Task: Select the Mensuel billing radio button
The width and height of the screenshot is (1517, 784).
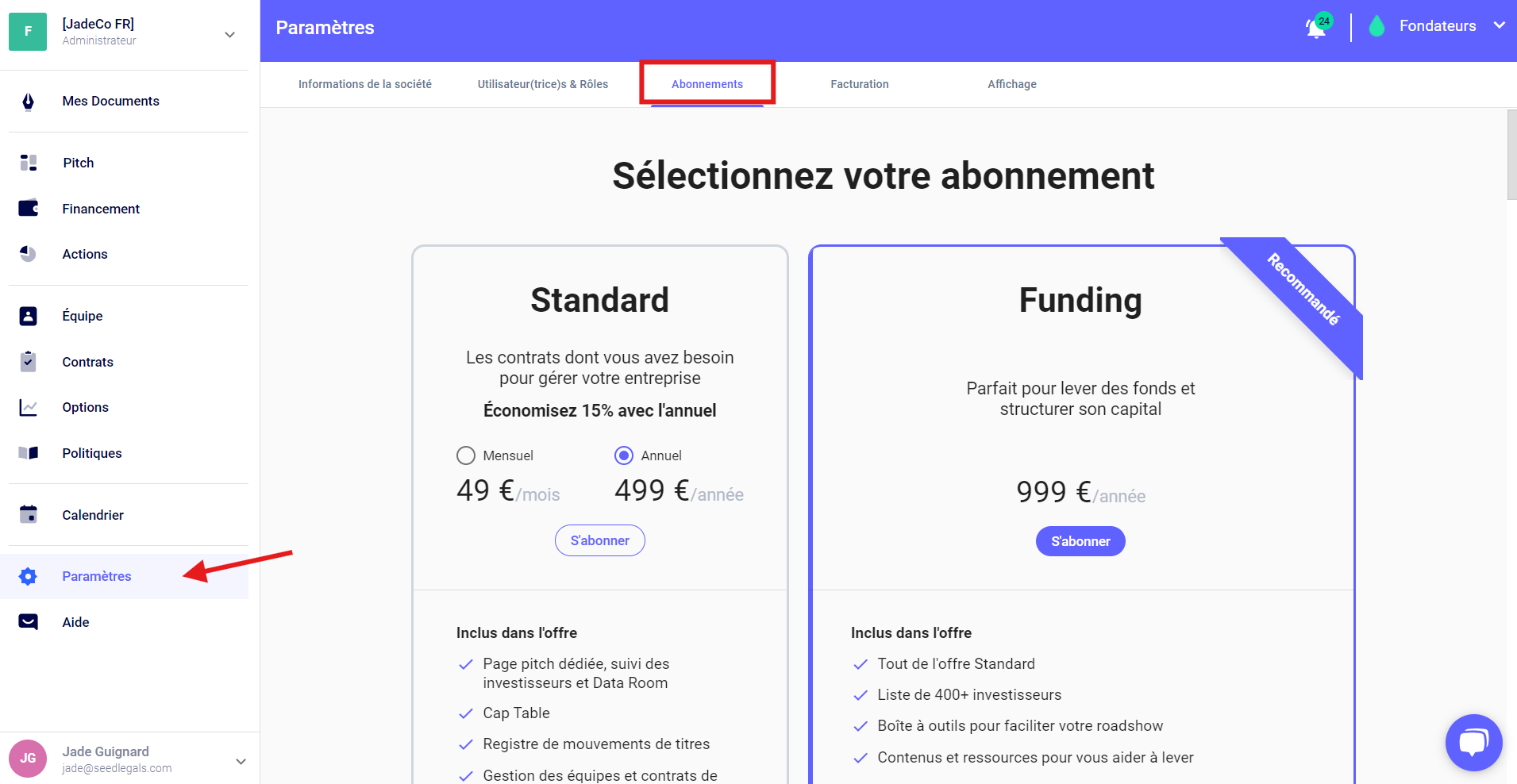Action: click(x=466, y=455)
